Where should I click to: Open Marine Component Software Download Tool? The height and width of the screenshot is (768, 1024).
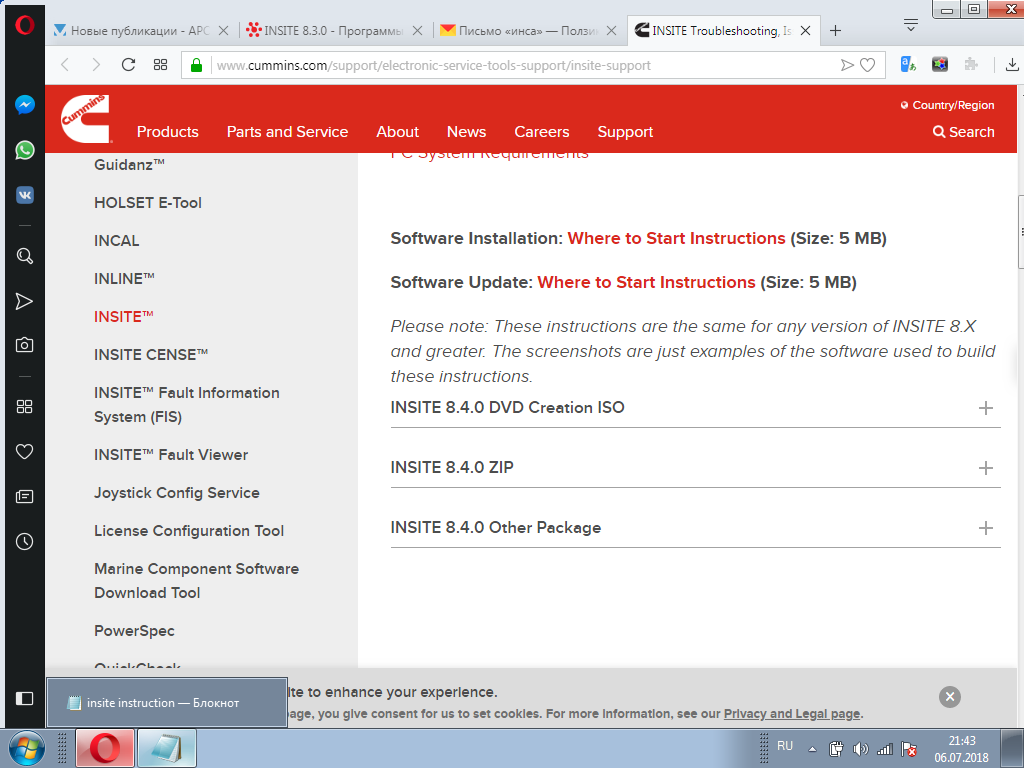(x=197, y=581)
